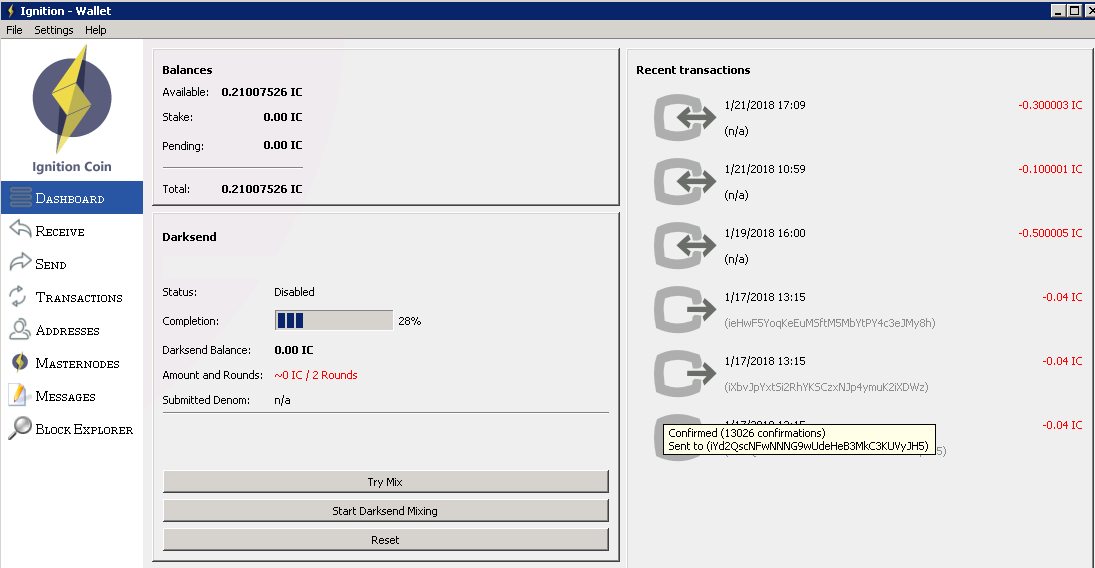Click the 1/19/2018 16:00 transaction date
Screen dimensions: 1095x568
pyautogui.click(x=765, y=233)
